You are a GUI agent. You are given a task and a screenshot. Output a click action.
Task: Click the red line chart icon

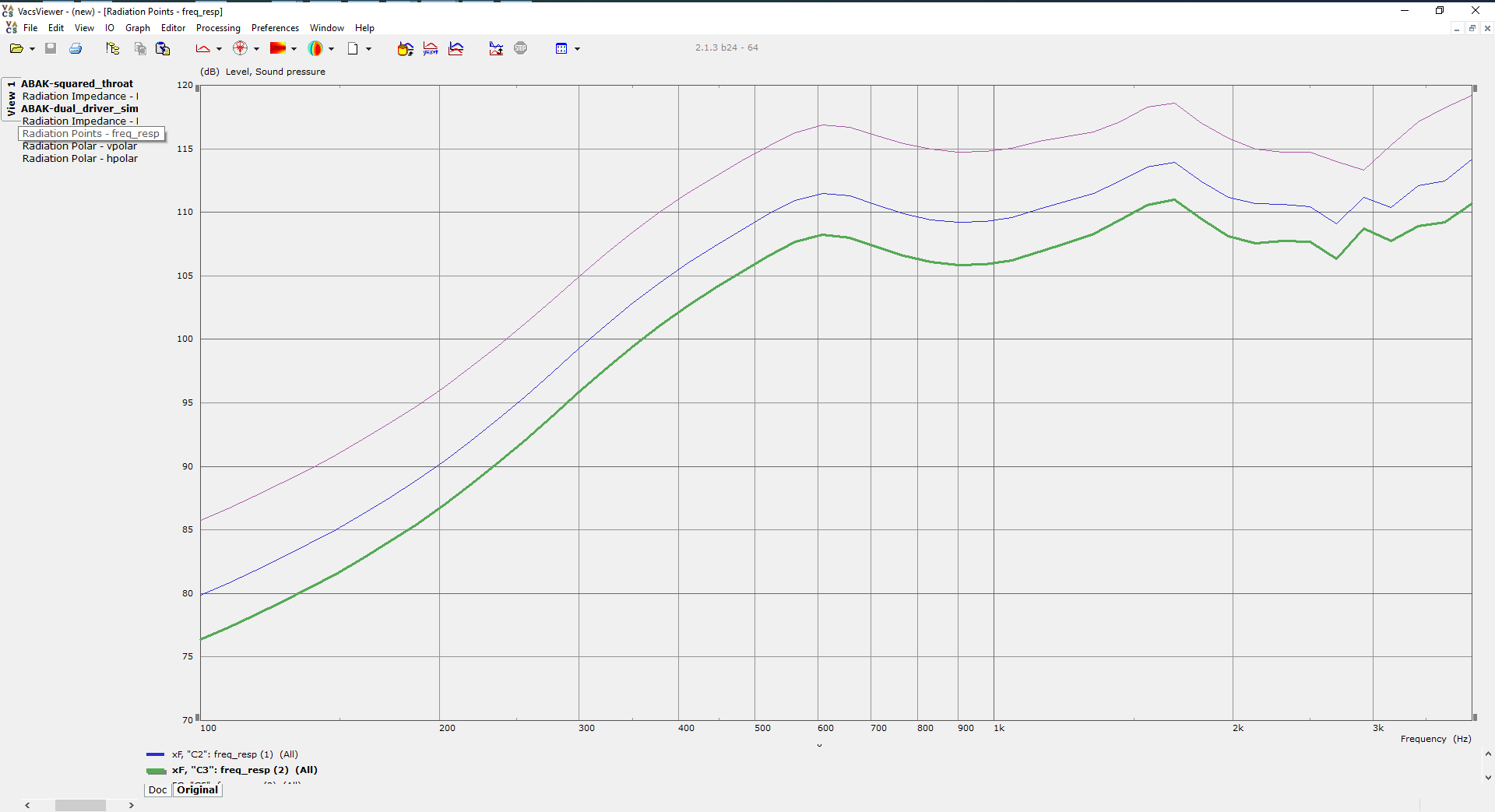(x=203, y=48)
